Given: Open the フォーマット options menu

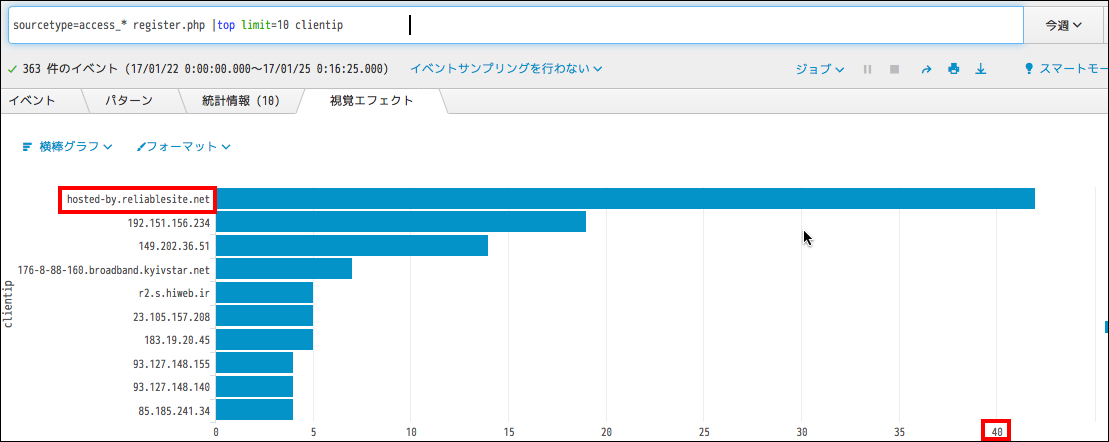Looking at the screenshot, I should pos(184,146).
